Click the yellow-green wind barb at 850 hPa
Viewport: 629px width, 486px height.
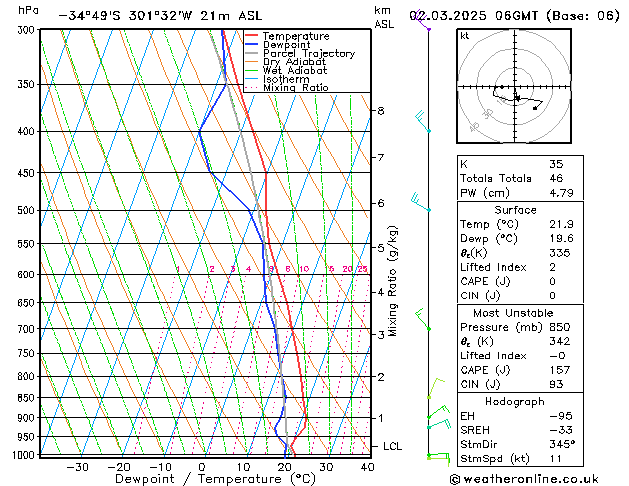pyautogui.click(x=436, y=388)
